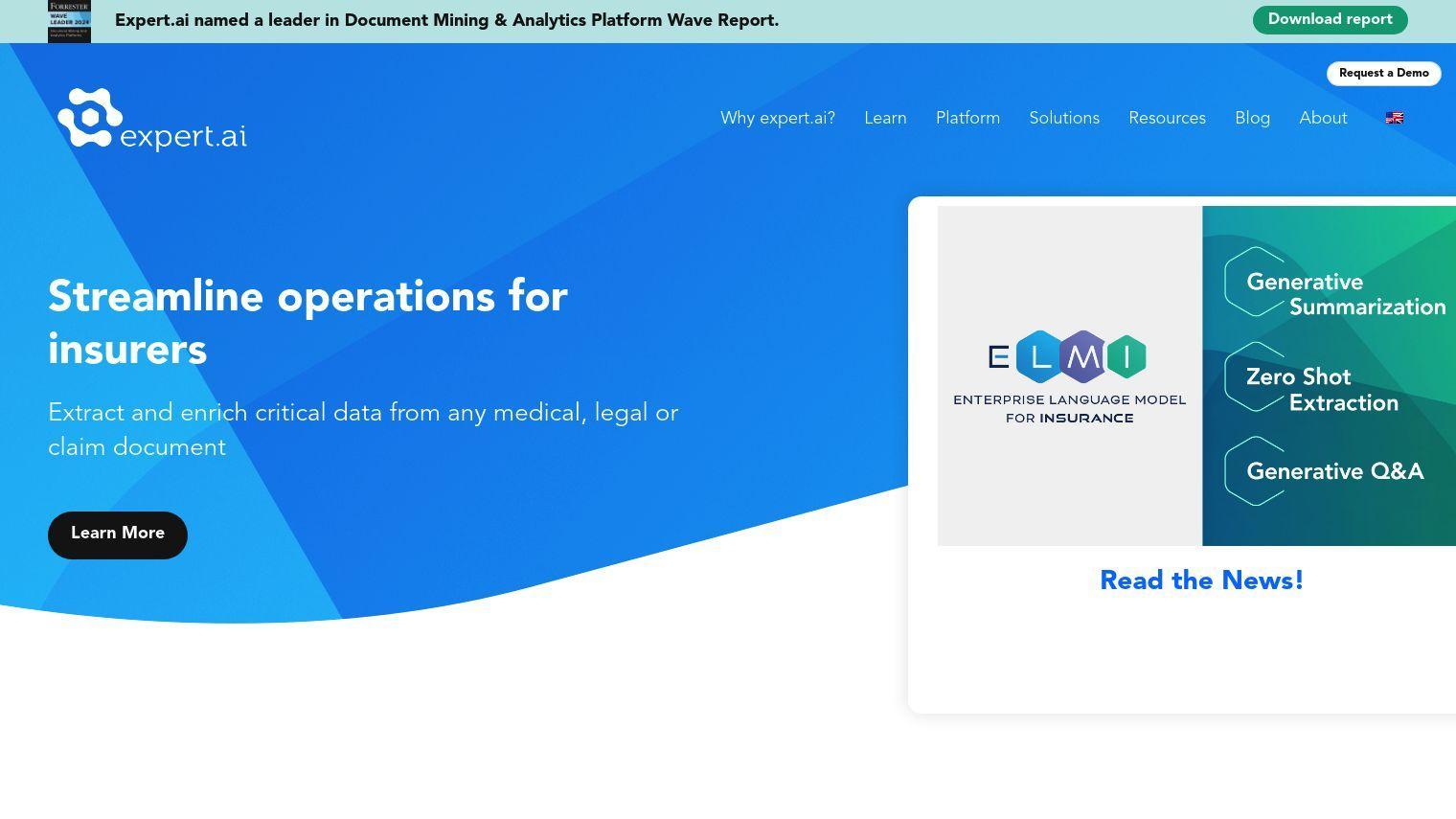
Task: Download the Forrester Wave report
Action: click(x=1330, y=20)
